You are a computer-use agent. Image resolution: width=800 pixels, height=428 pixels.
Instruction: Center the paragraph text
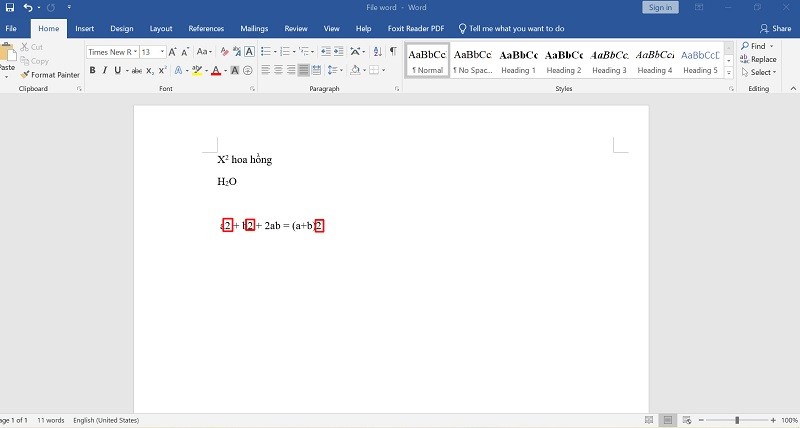click(278, 70)
